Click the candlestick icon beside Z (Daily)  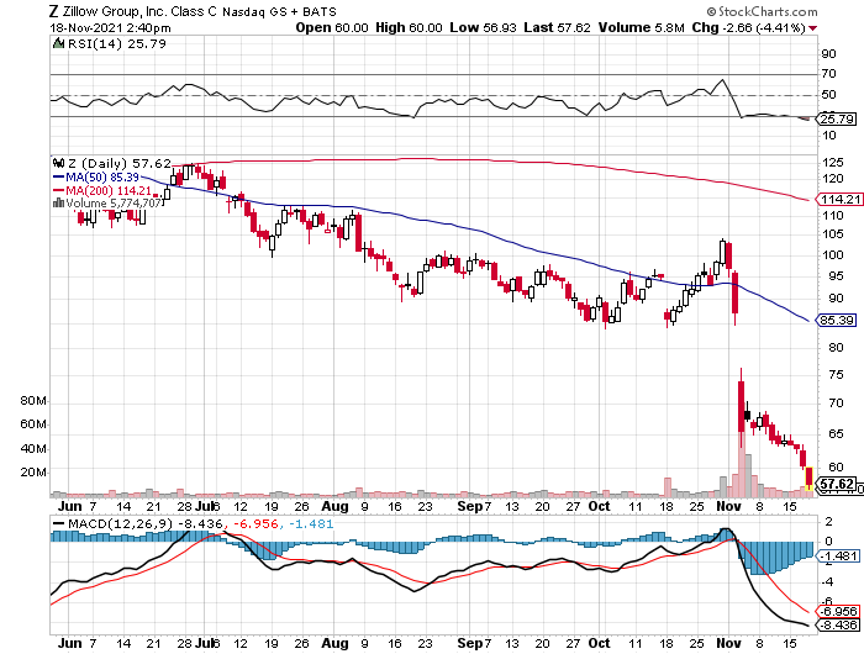(x=58, y=164)
